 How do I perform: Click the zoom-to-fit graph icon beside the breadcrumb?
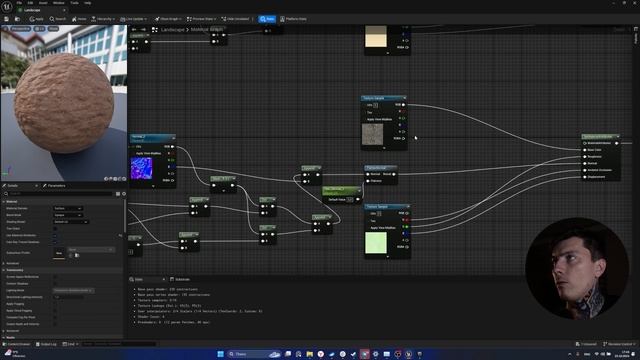pos(155,29)
